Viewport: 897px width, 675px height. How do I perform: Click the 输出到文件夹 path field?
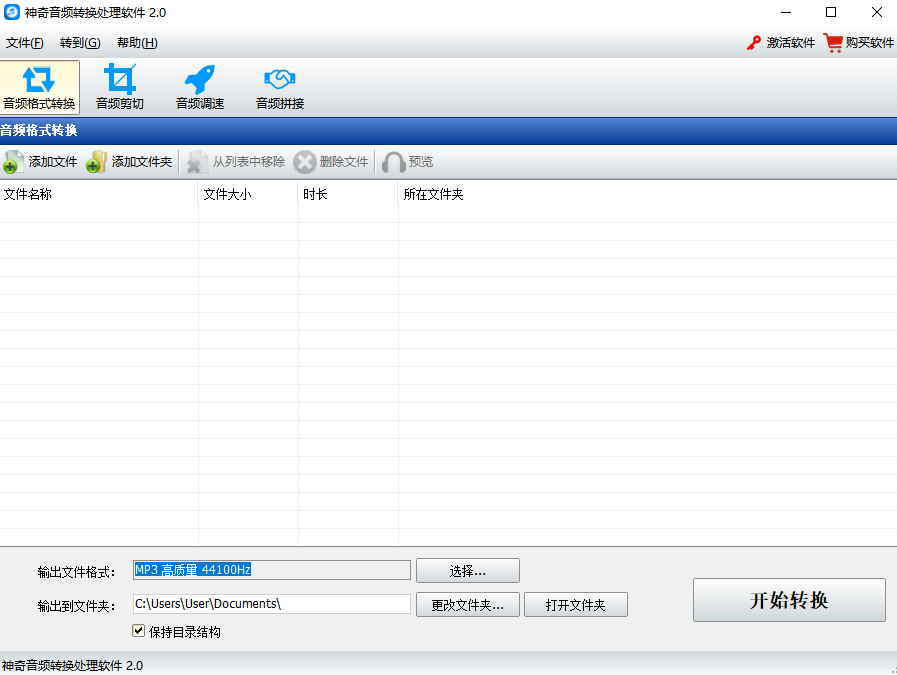pyautogui.click(x=272, y=604)
